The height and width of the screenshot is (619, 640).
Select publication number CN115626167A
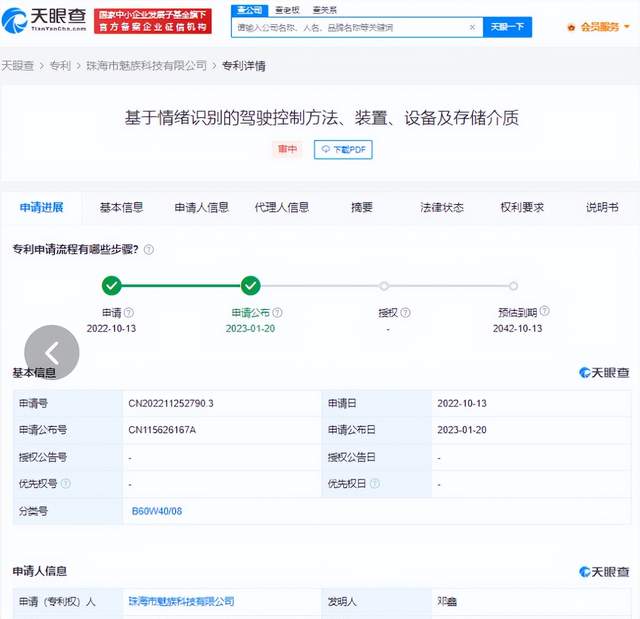click(x=162, y=430)
